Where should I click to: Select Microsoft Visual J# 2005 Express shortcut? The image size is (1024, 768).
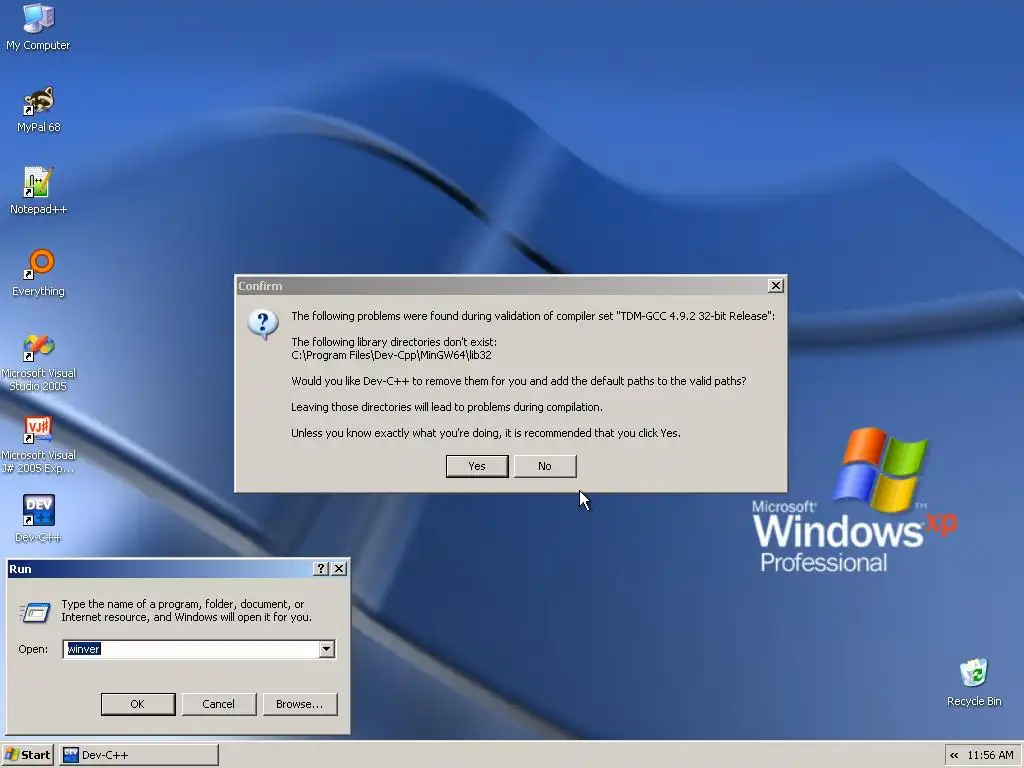click(39, 445)
